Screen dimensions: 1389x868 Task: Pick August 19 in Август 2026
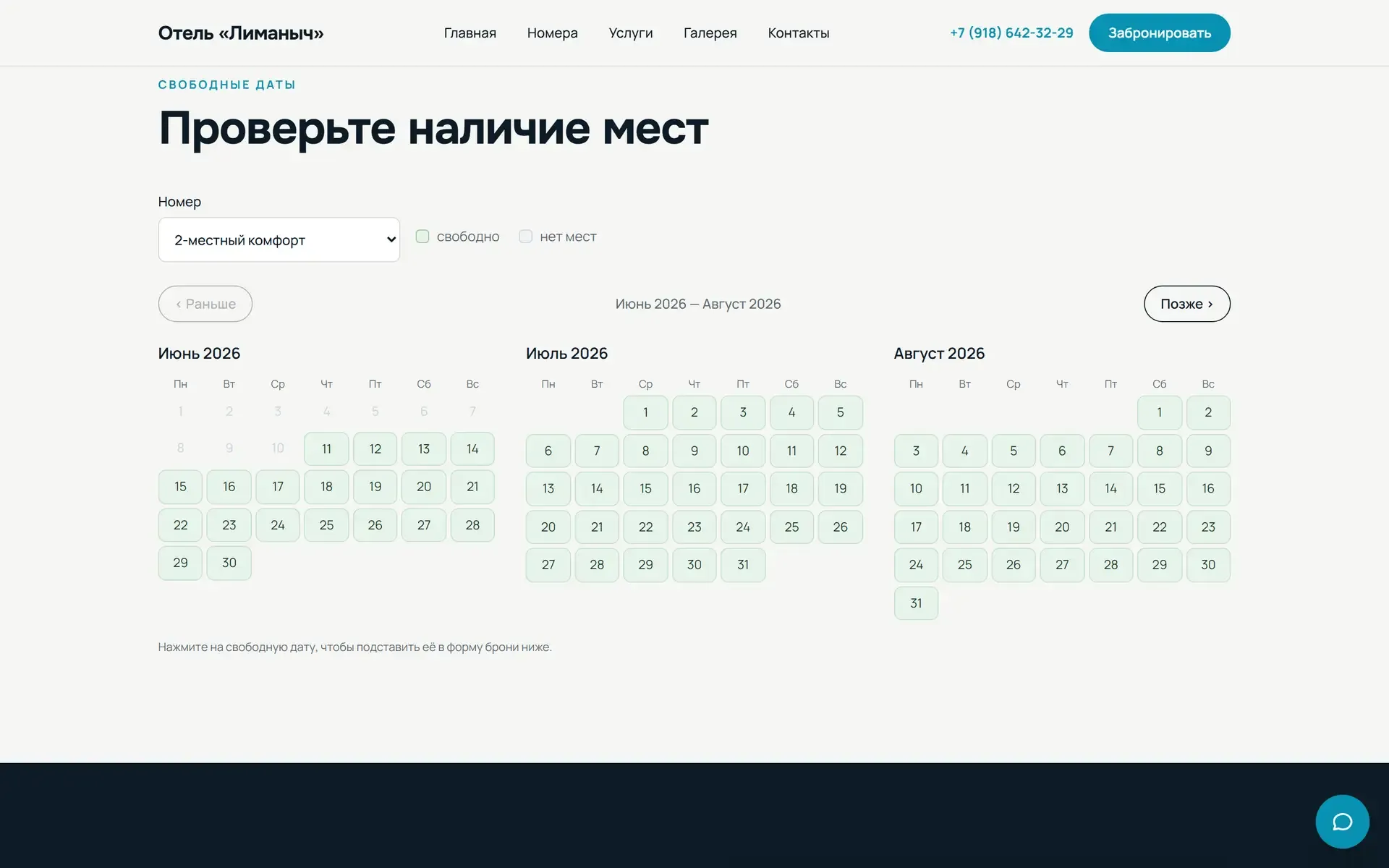tap(1014, 527)
